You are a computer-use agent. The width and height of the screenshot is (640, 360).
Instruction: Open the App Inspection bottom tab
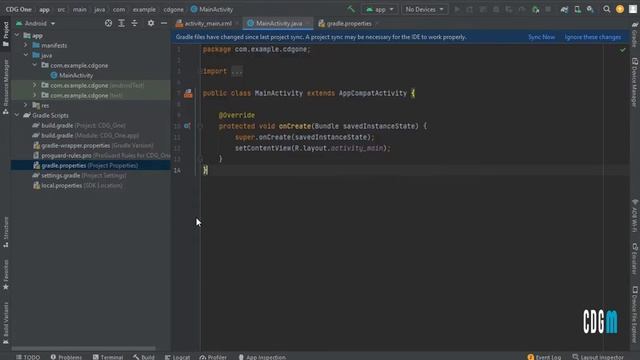[x=262, y=357]
